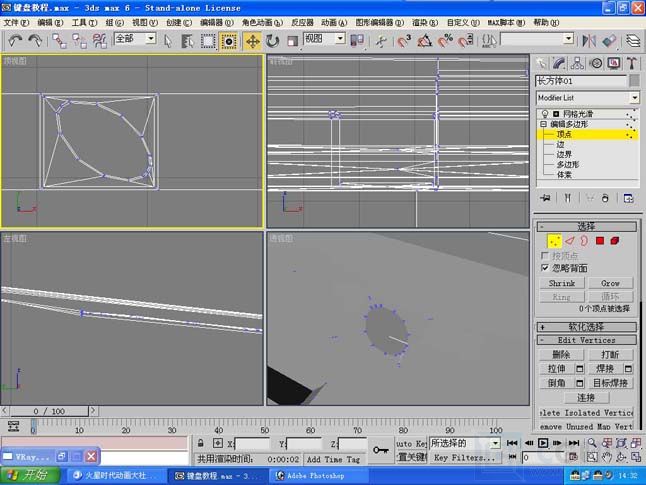Click the object color swatch beside 长方体01
This screenshot has height=485, width=646.
click(634, 80)
